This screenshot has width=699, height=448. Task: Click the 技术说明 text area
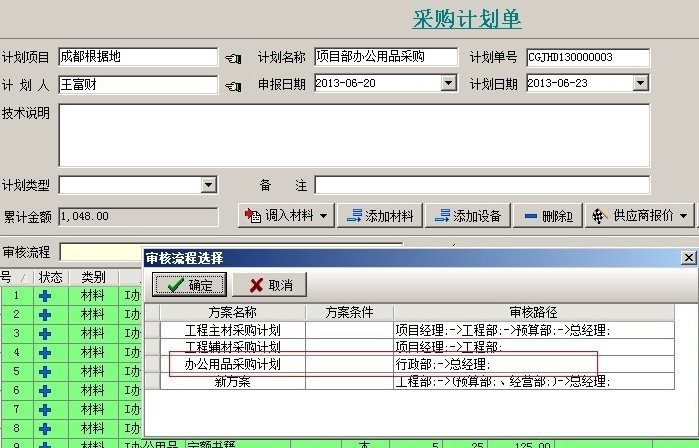click(x=353, y=135)
